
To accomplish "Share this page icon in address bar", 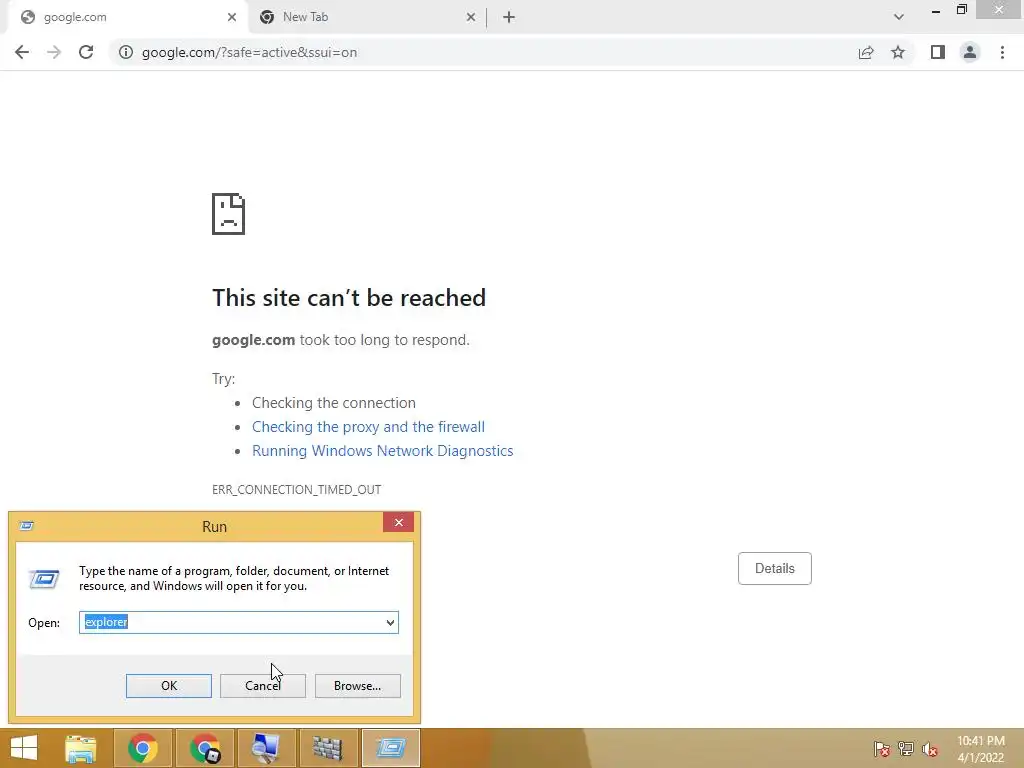I will coord(866,52).
